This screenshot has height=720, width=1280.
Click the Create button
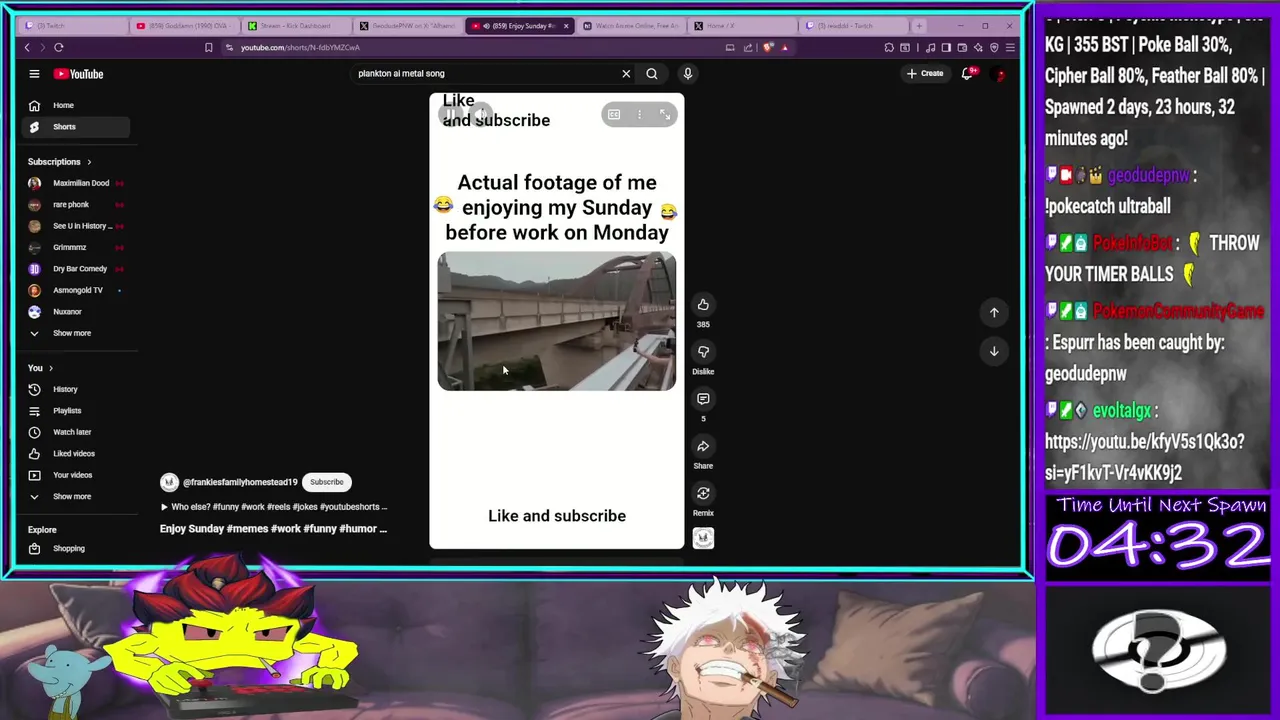[925, 73]
